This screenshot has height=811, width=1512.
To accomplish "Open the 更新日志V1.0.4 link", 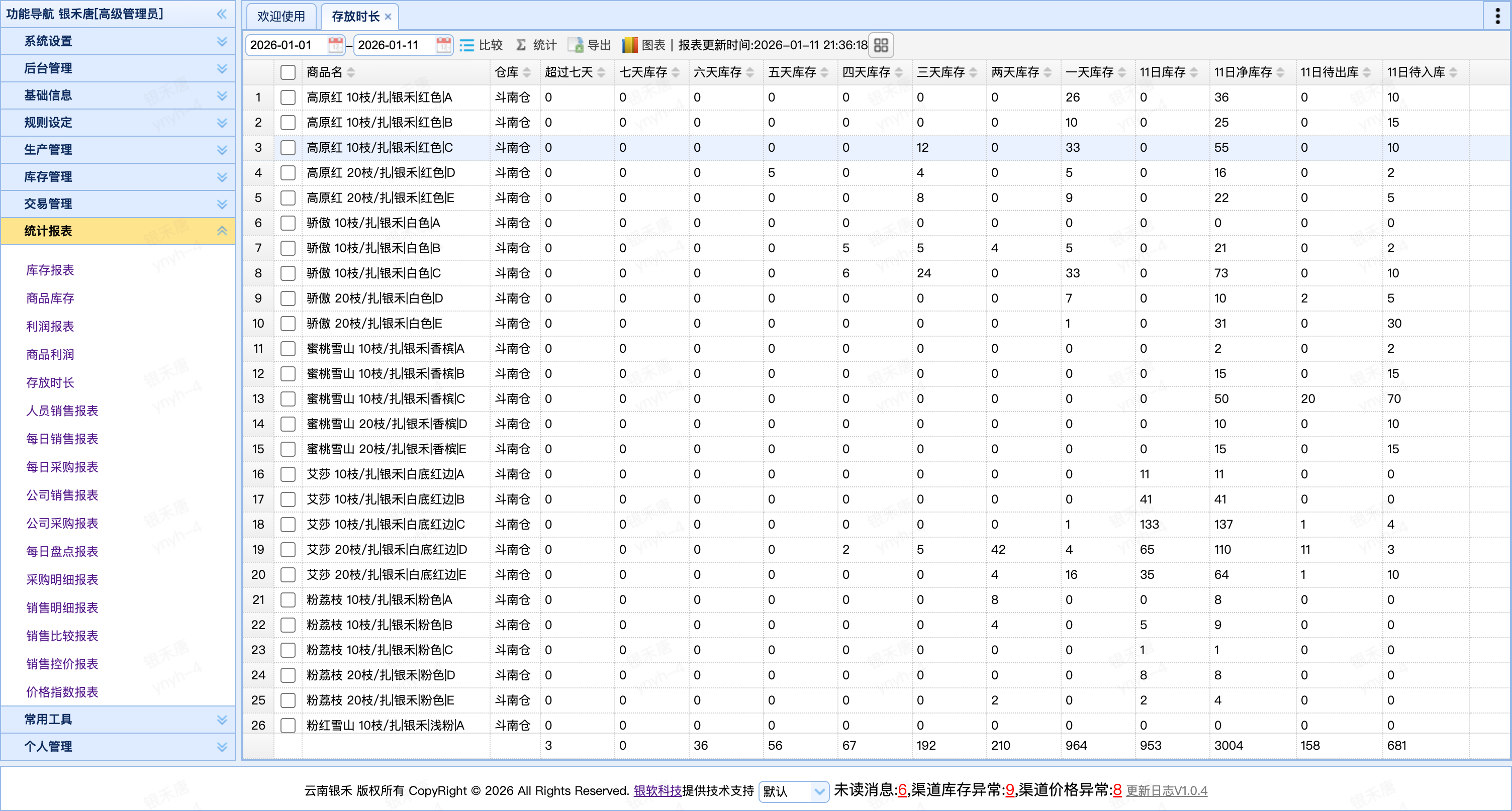I will click(x=1166, y=790).
